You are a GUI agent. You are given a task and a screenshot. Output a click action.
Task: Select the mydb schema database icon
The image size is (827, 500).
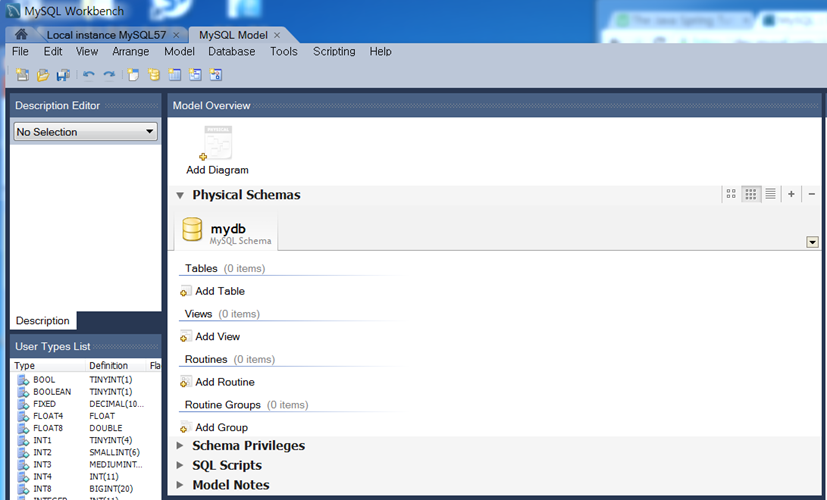(x=192, y=229)
